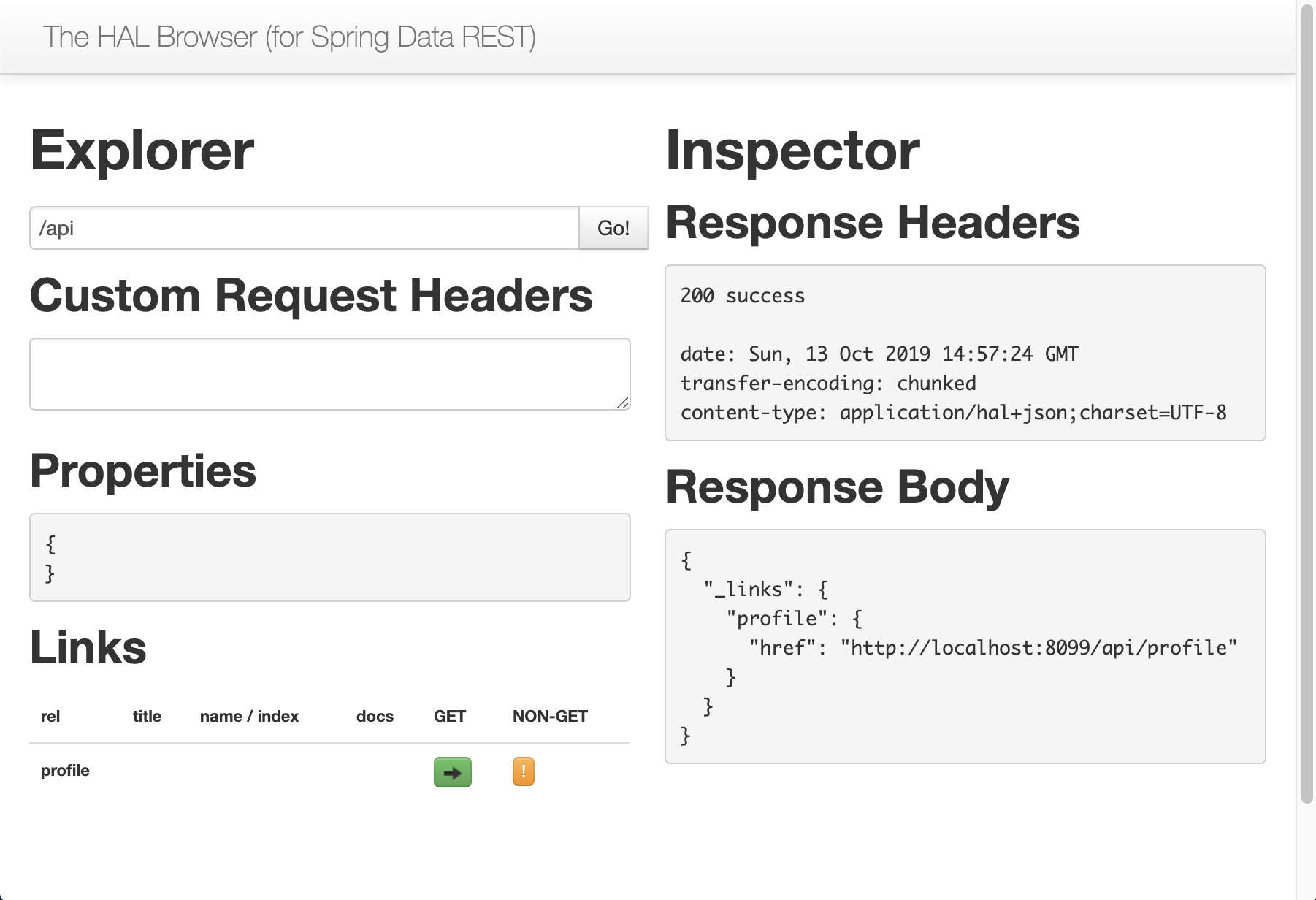
Task: Click 'The HAL Browser' title in the header
Action: [289, 37]
